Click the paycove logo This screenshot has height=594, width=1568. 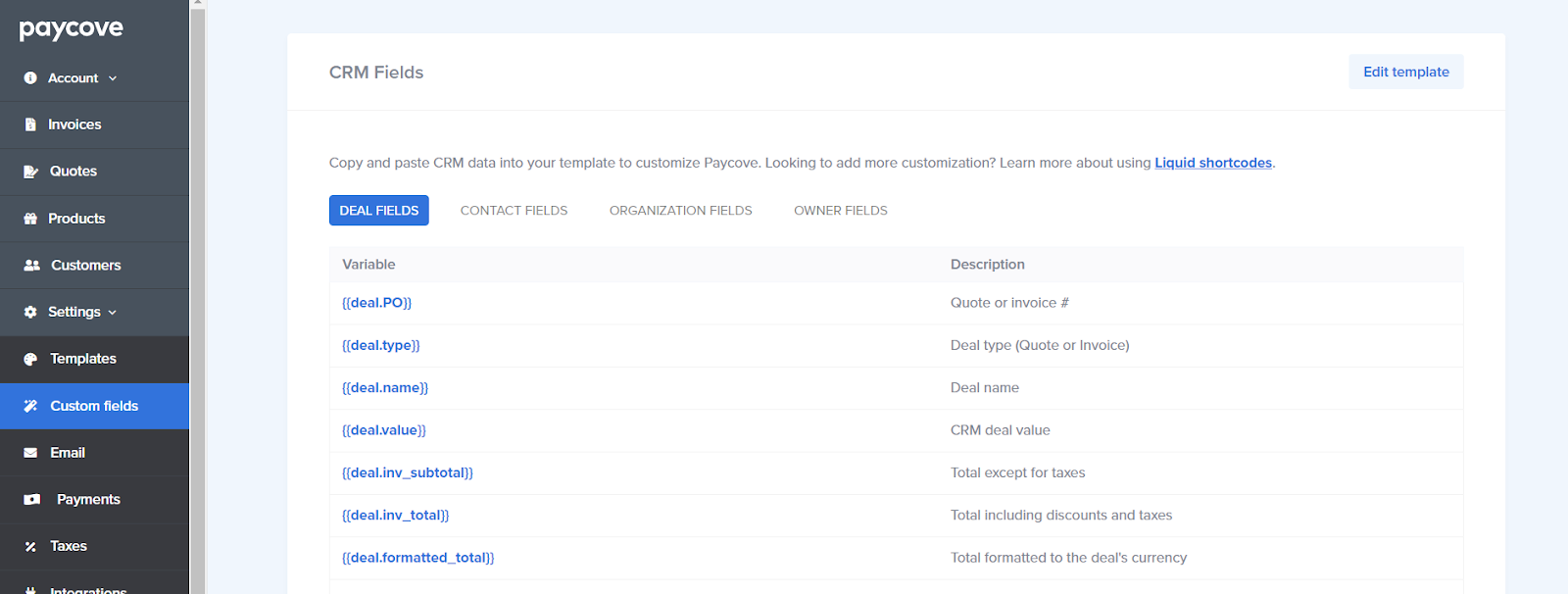(x=71, y=28)
